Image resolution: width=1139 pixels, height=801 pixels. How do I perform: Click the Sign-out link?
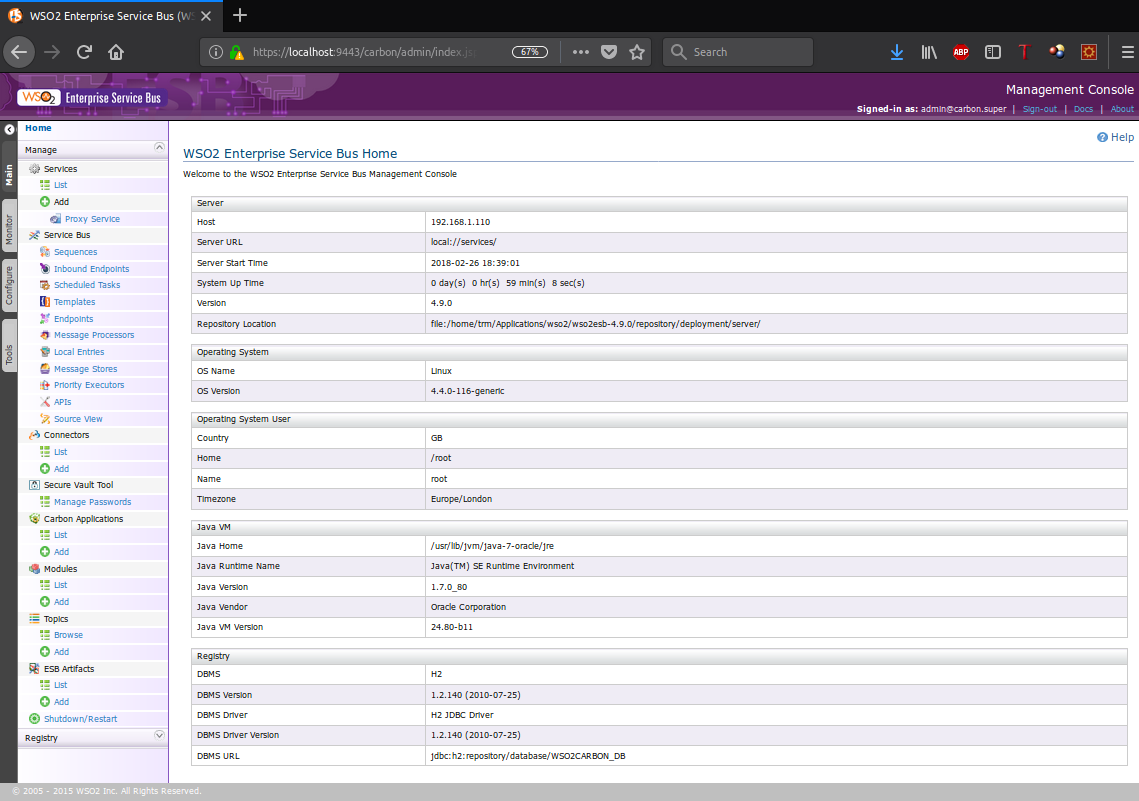point(1039,109)
